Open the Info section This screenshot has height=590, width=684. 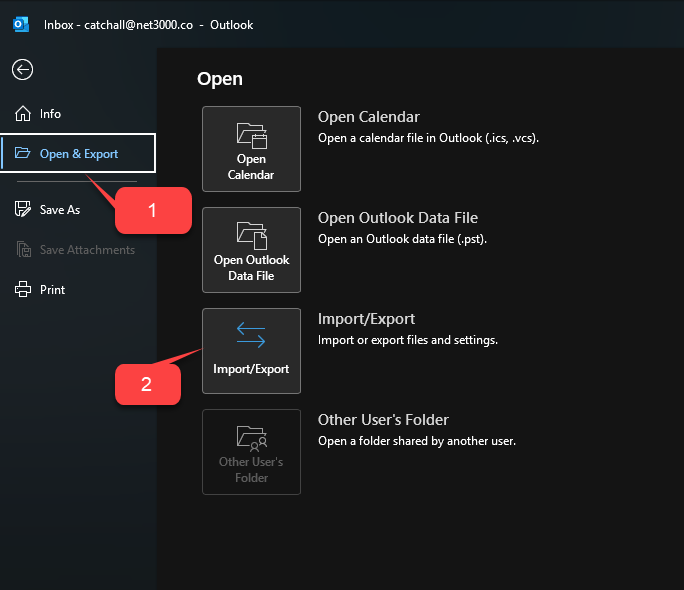click(x=78, y=114)
